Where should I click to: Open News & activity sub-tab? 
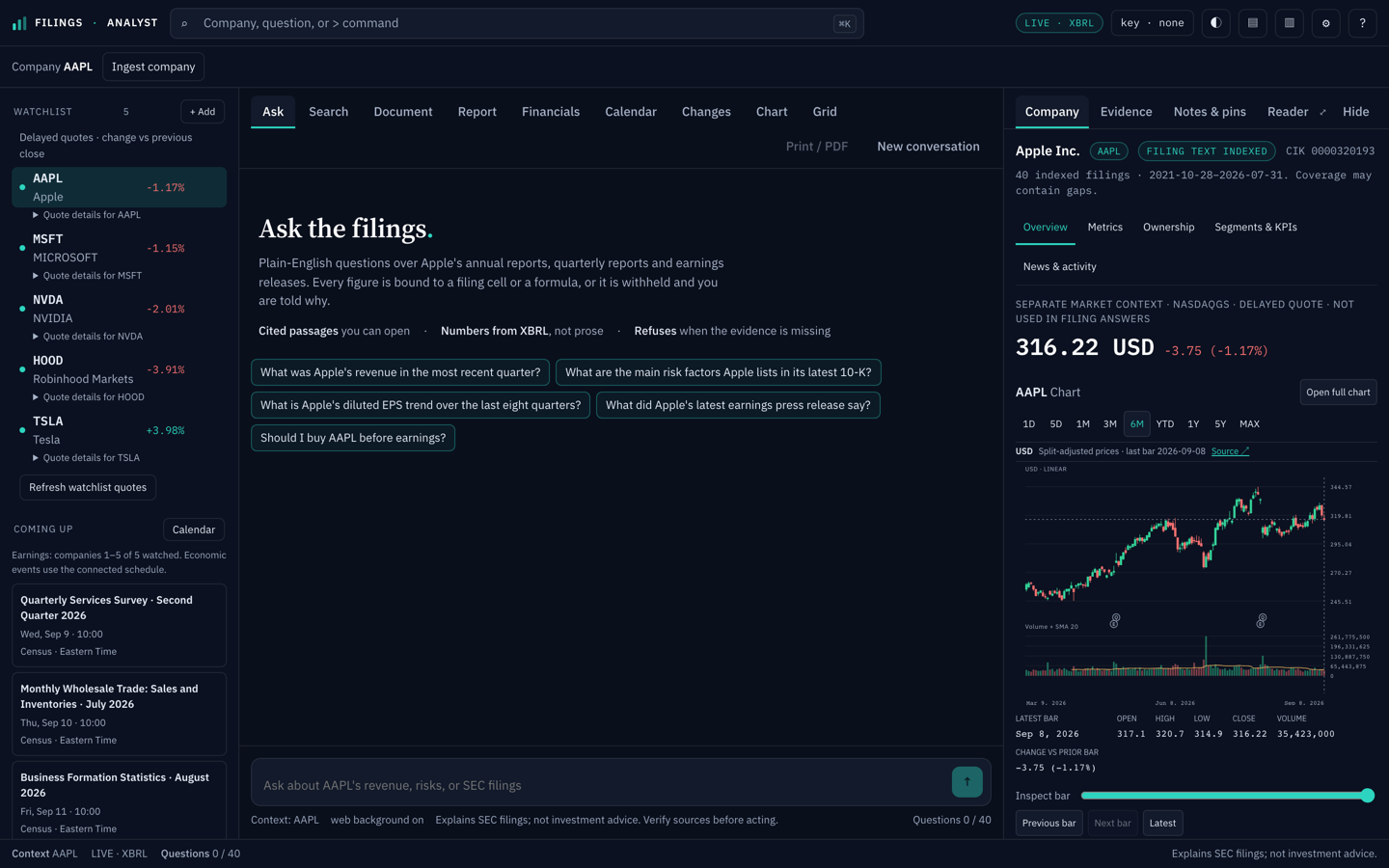coord(1059,267)
